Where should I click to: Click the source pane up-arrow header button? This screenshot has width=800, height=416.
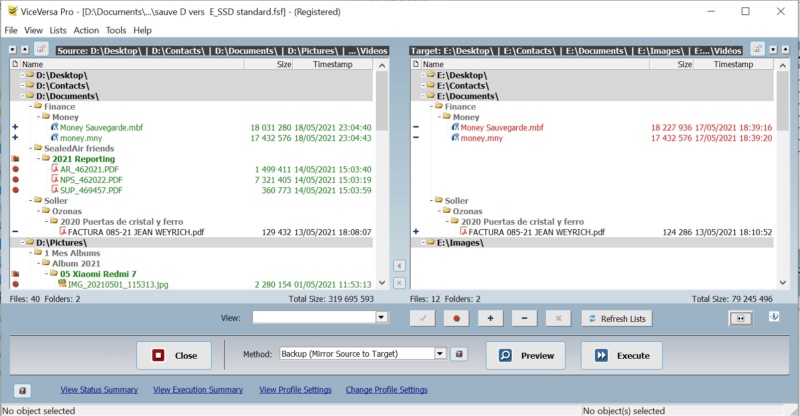pos(24,50)
